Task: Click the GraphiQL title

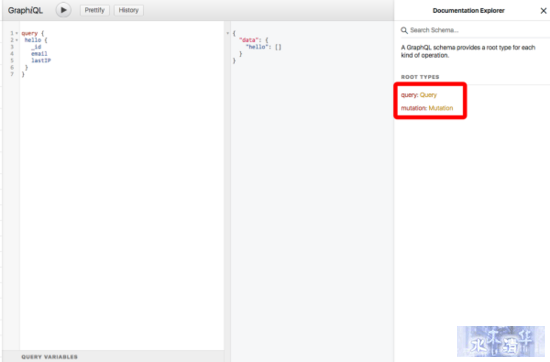Action: [x=25, y=11]
